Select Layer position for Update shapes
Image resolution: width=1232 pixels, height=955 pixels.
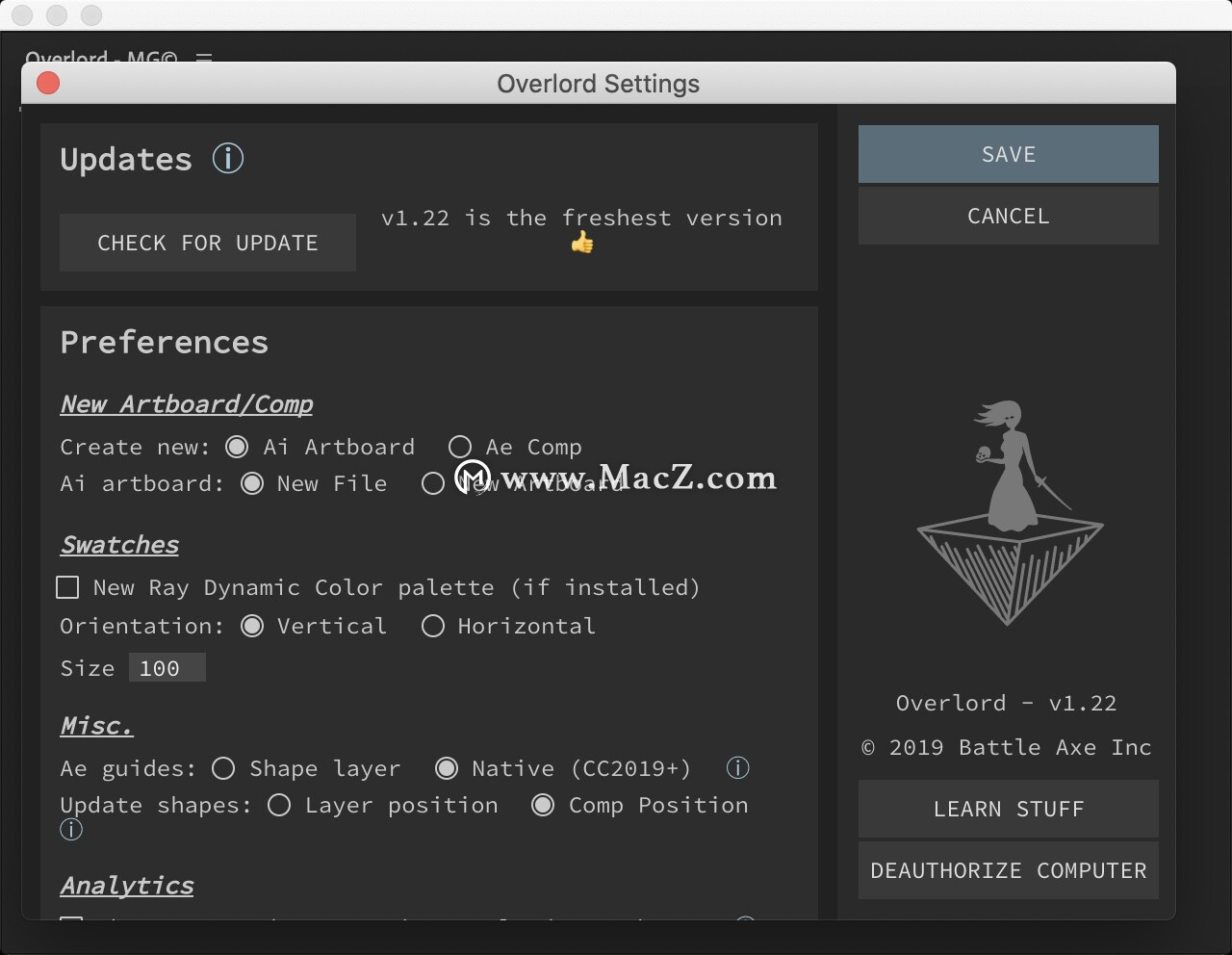coord(279,805)
